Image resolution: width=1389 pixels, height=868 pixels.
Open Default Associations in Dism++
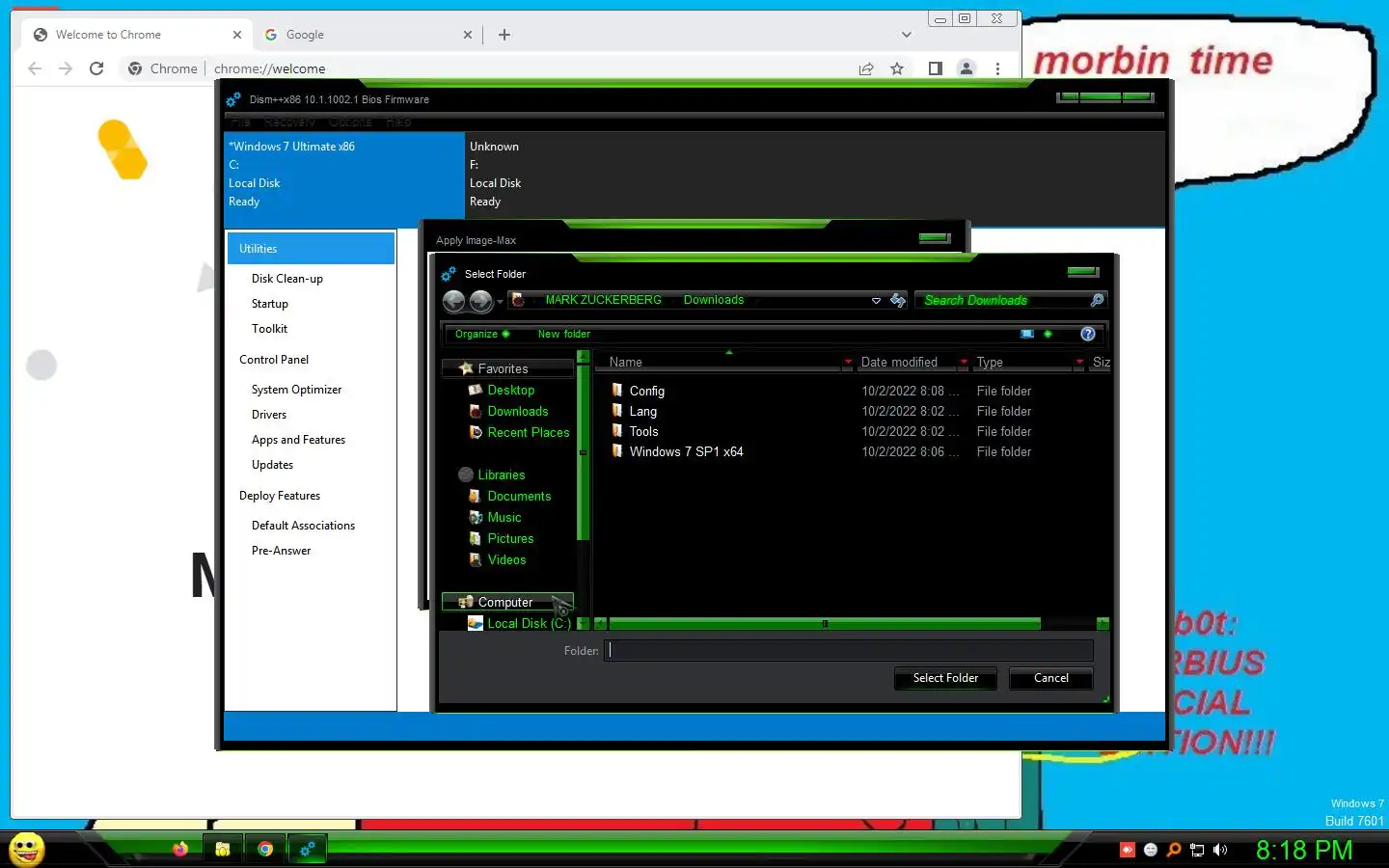coord(303,526)
